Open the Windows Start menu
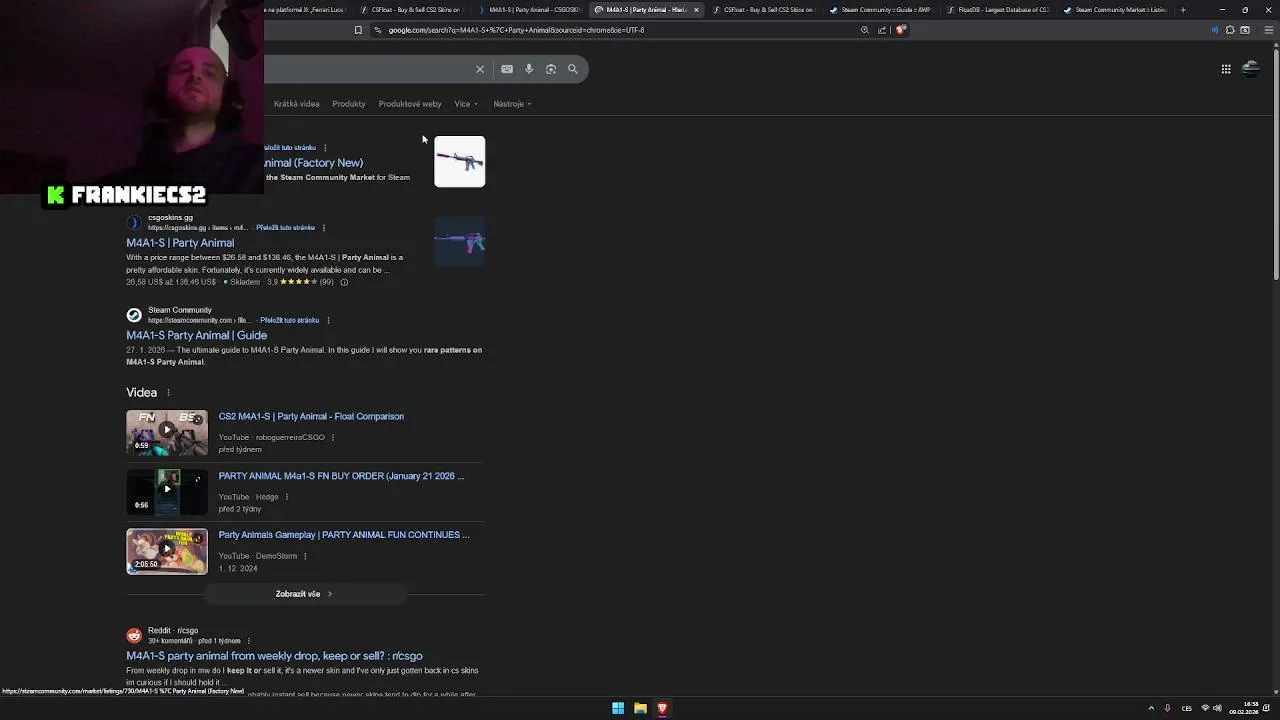 click(618, 708)
